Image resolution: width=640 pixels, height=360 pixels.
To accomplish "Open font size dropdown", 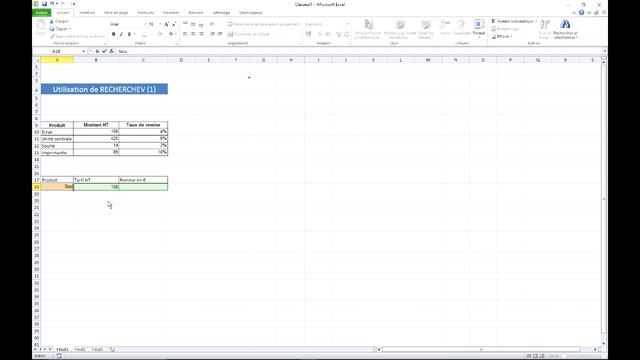I will pos(160,24).
